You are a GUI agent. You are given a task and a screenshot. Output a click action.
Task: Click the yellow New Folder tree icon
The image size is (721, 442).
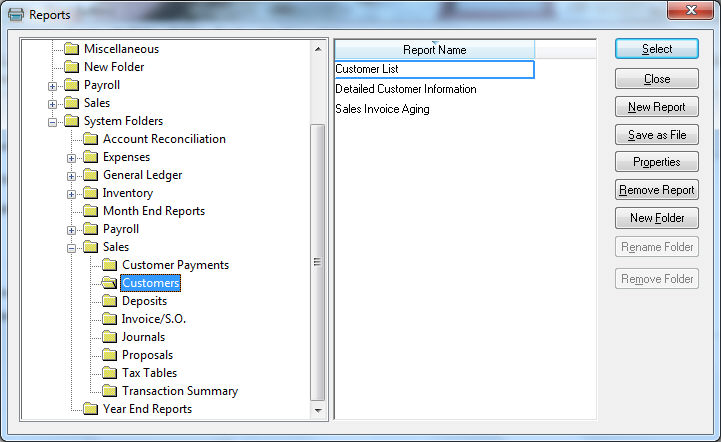(71, 67)
